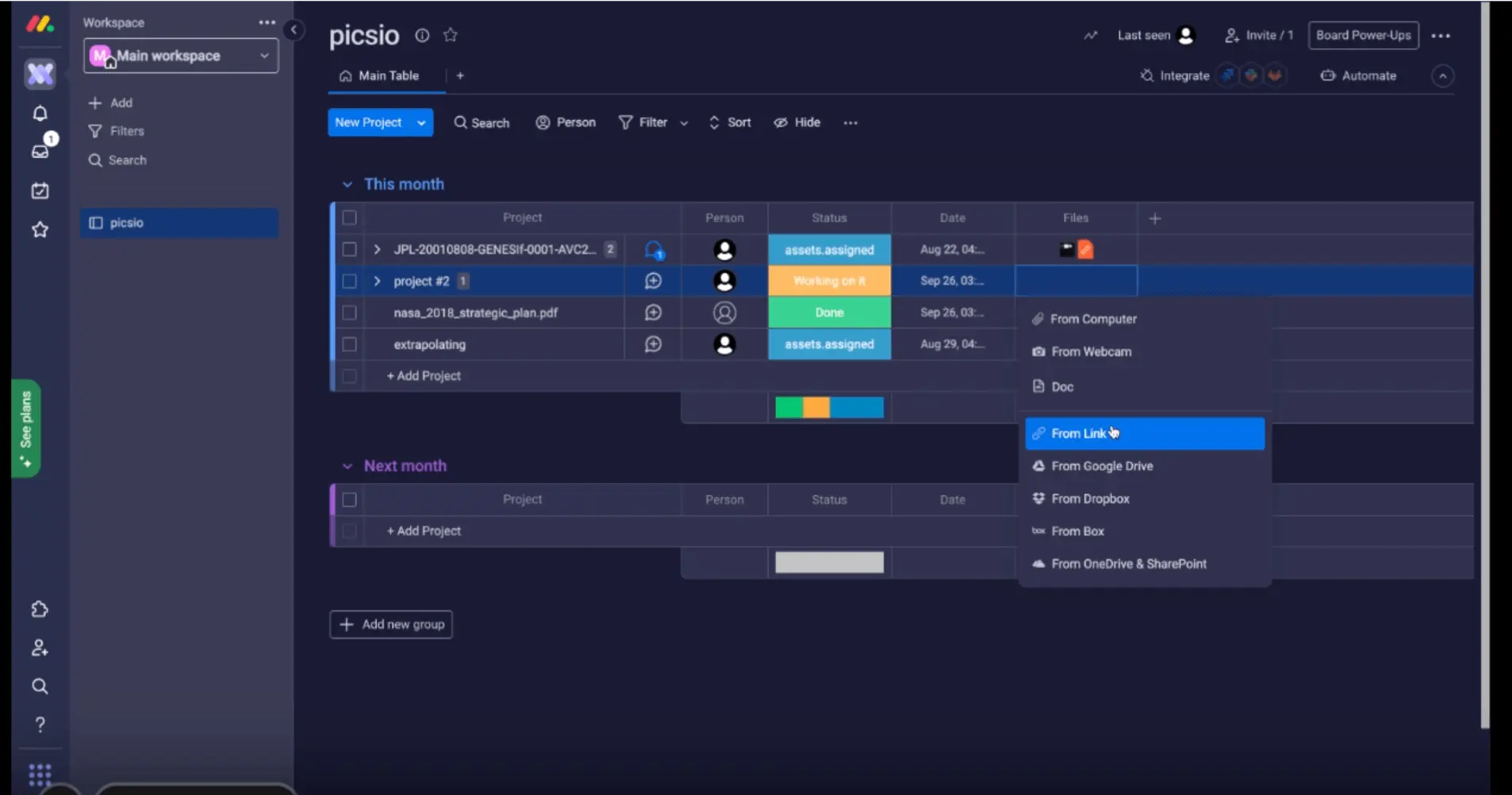1512x795 pixels.
Task: Open the board activity log icon
Action: 1091,35
